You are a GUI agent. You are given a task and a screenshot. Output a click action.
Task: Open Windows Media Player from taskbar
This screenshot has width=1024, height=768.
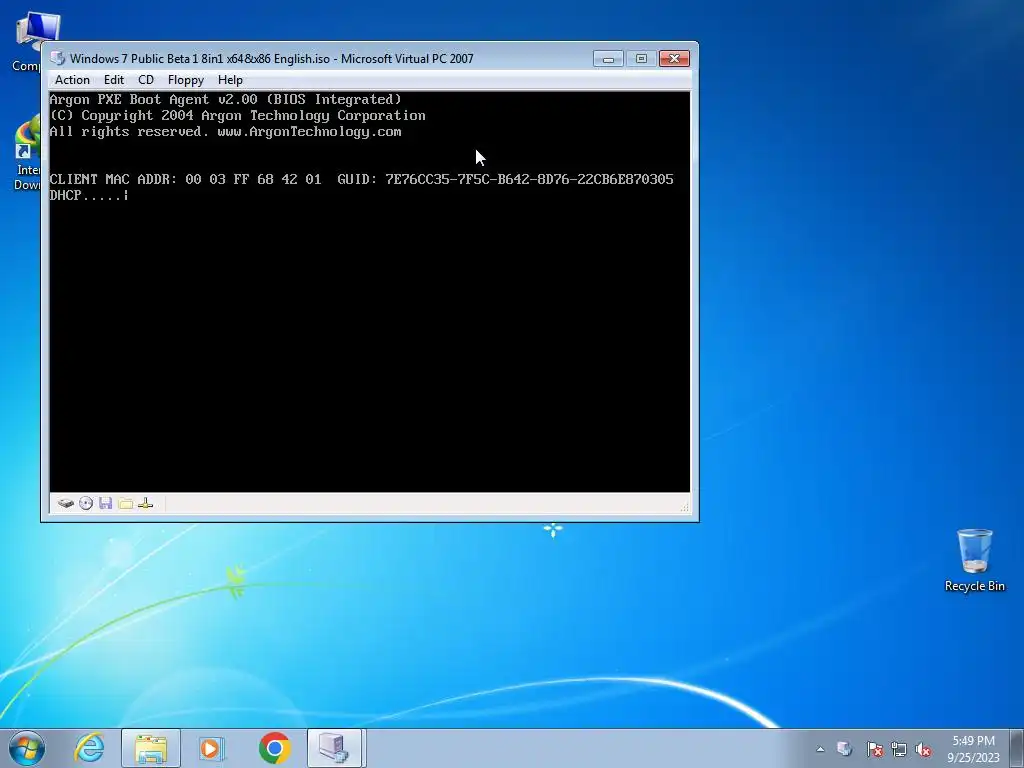212,748
